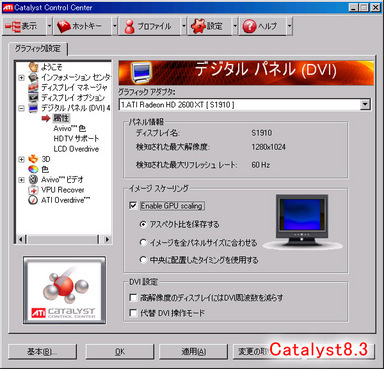This screenshot has width=384, height=369.
Task: Open the ホットキー dropdown arrow
Action: click(115, 26)
